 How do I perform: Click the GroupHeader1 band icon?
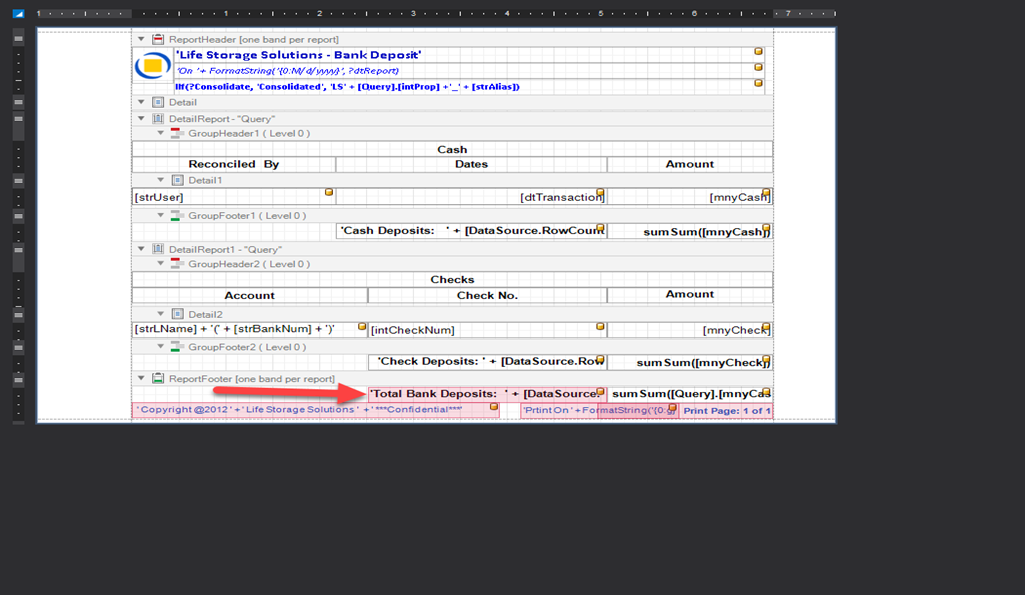point(176,133)
